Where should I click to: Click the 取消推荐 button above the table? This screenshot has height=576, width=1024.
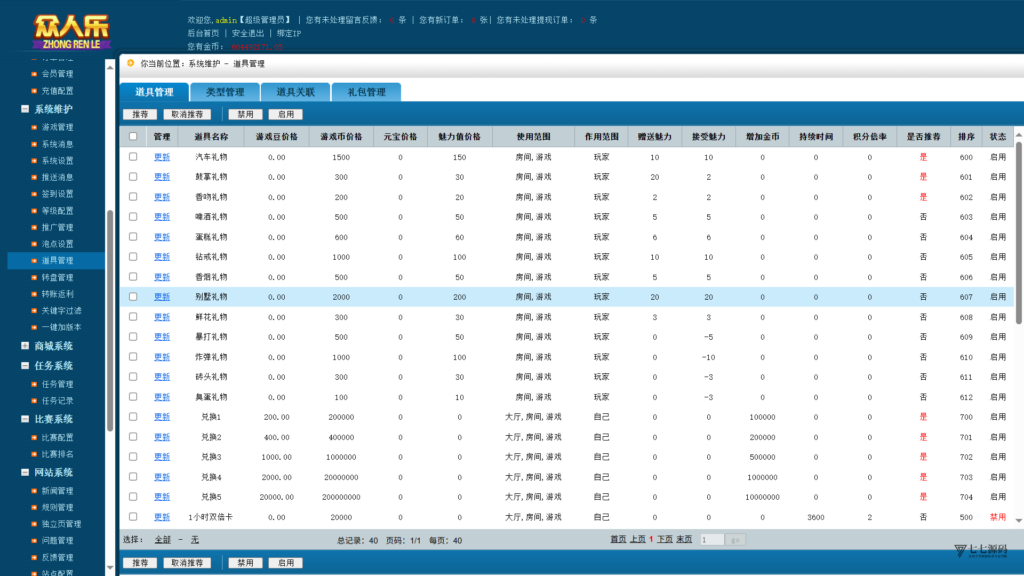187,114
